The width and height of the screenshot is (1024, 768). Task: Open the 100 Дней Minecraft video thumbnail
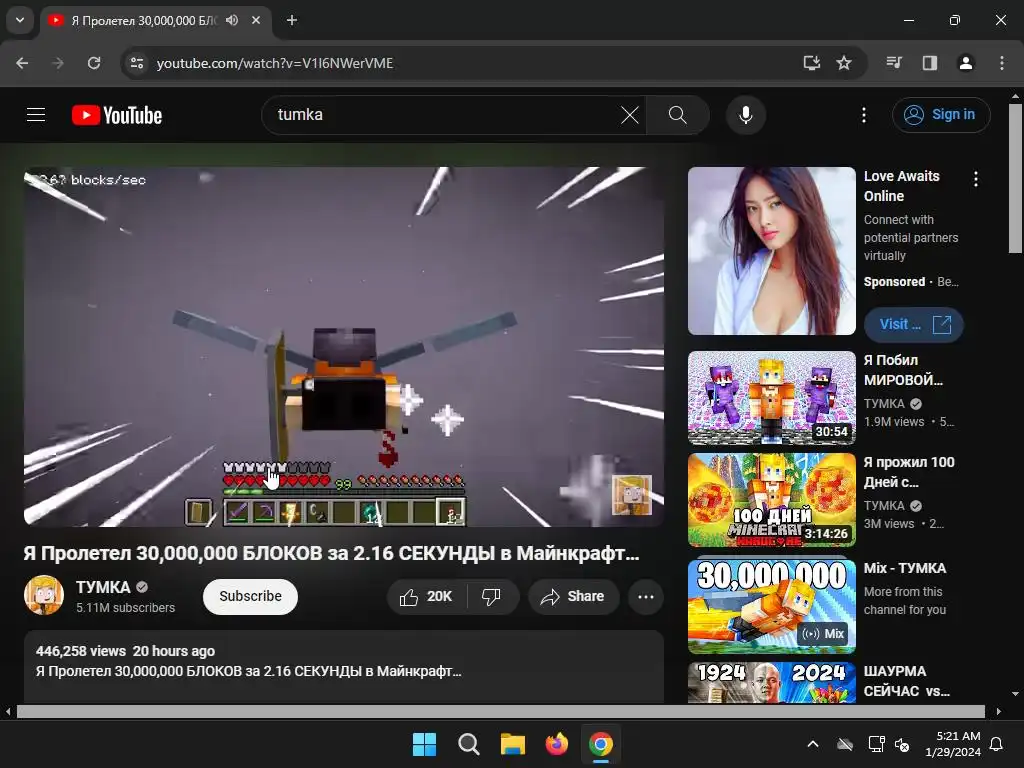[x=771, y=500]
